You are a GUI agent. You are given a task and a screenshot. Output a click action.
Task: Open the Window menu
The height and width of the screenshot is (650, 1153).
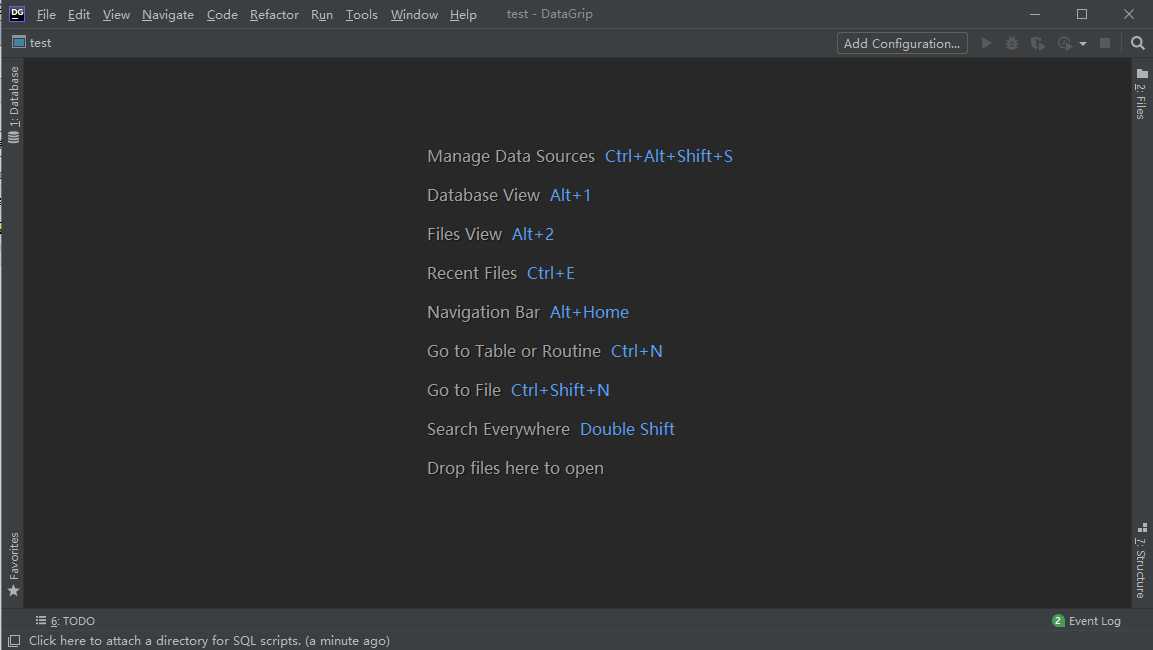(x=414, y=15)
